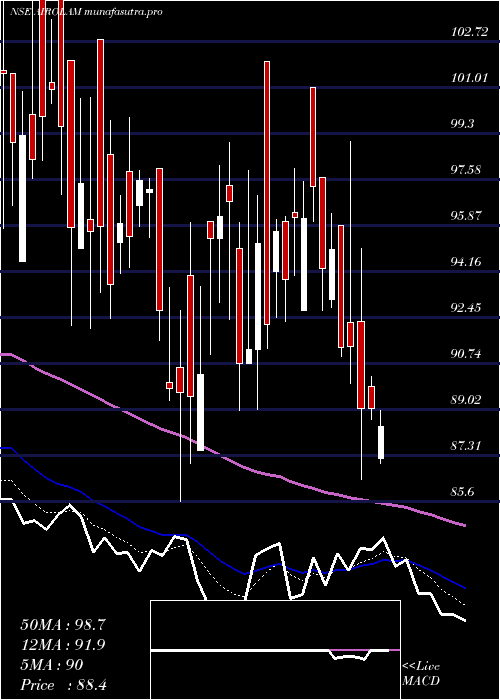Select the 89.02 price level label
500x700 pixels.
tap(468, 400)
